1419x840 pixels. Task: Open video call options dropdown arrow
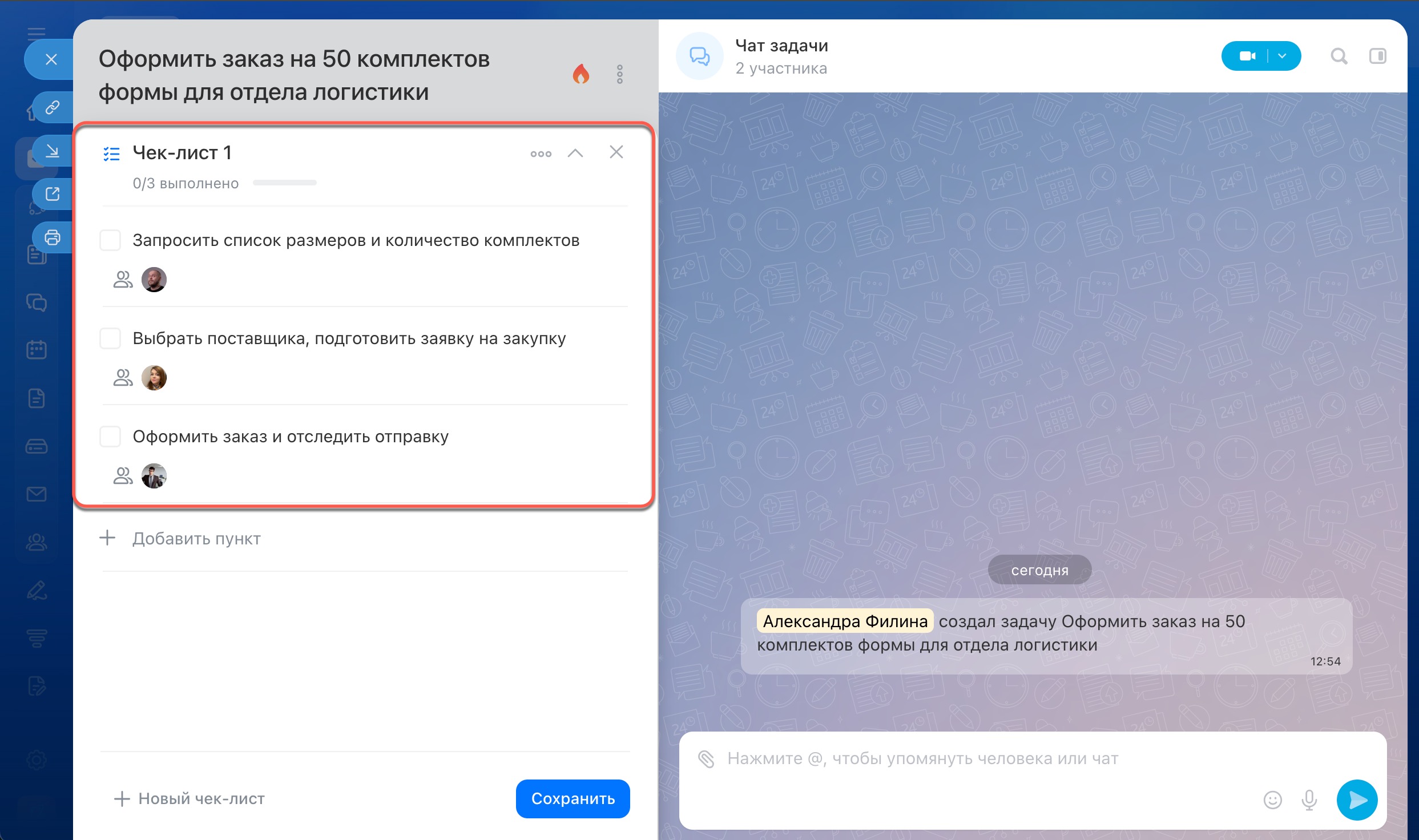click(1283, 56)
